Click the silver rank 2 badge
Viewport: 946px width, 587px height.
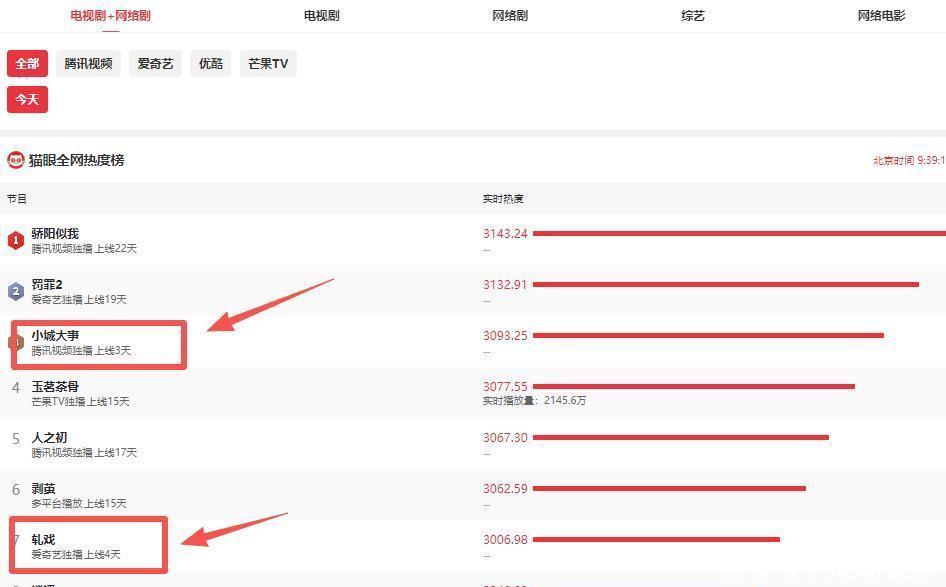16,291
